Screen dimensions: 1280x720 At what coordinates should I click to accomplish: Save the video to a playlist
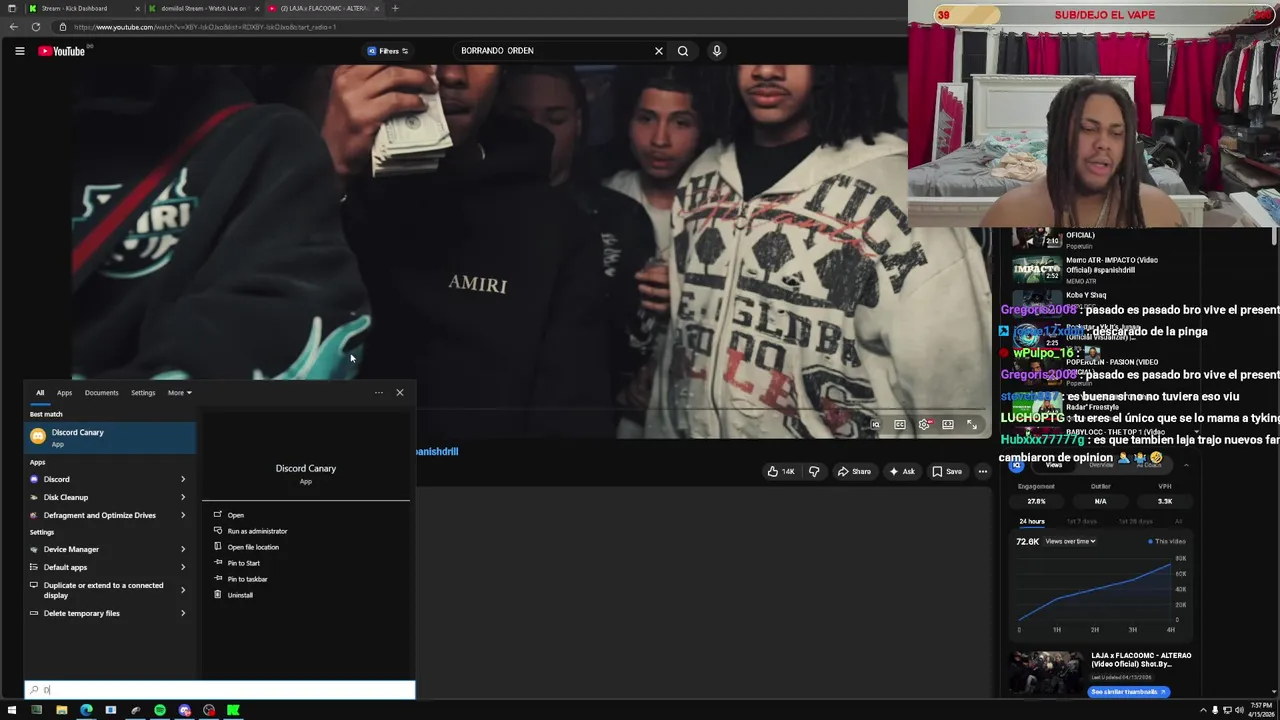(x=947, y=471)
